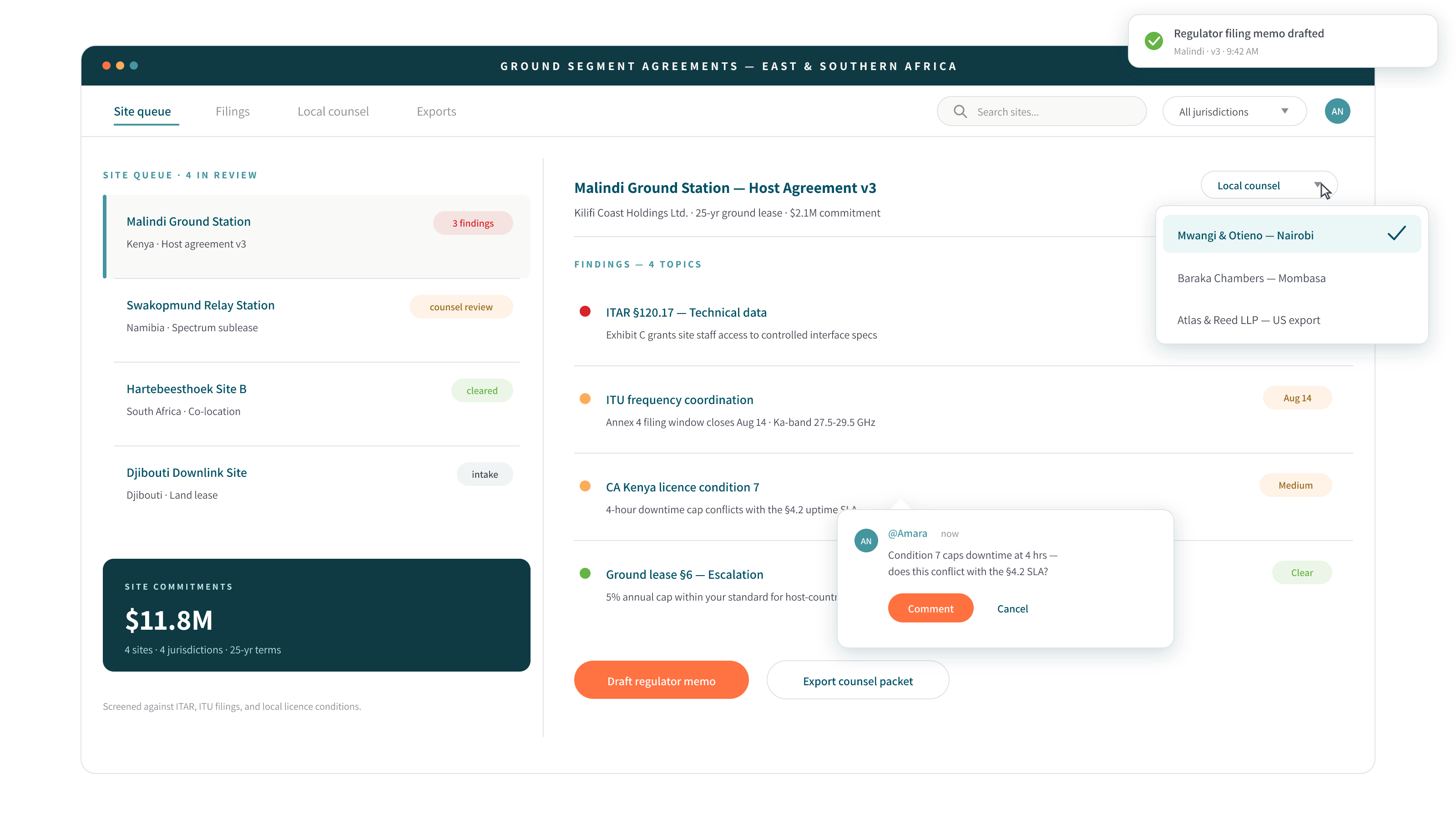
Task: Click the Medium severity tag
Action: point(1295,485)
